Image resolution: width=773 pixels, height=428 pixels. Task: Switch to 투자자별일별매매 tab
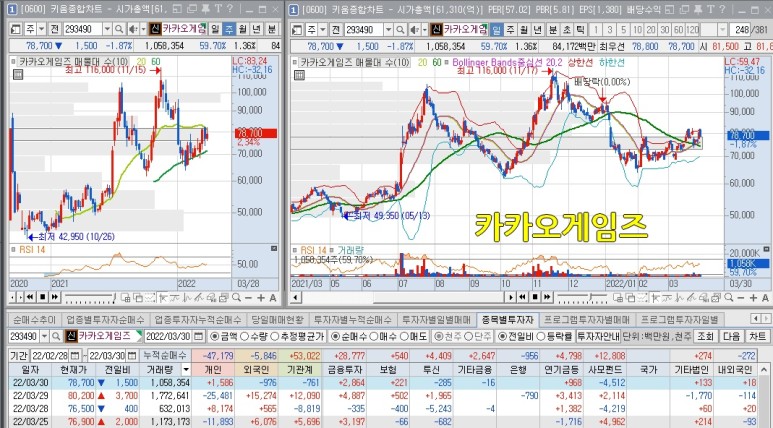pos(437,320)
